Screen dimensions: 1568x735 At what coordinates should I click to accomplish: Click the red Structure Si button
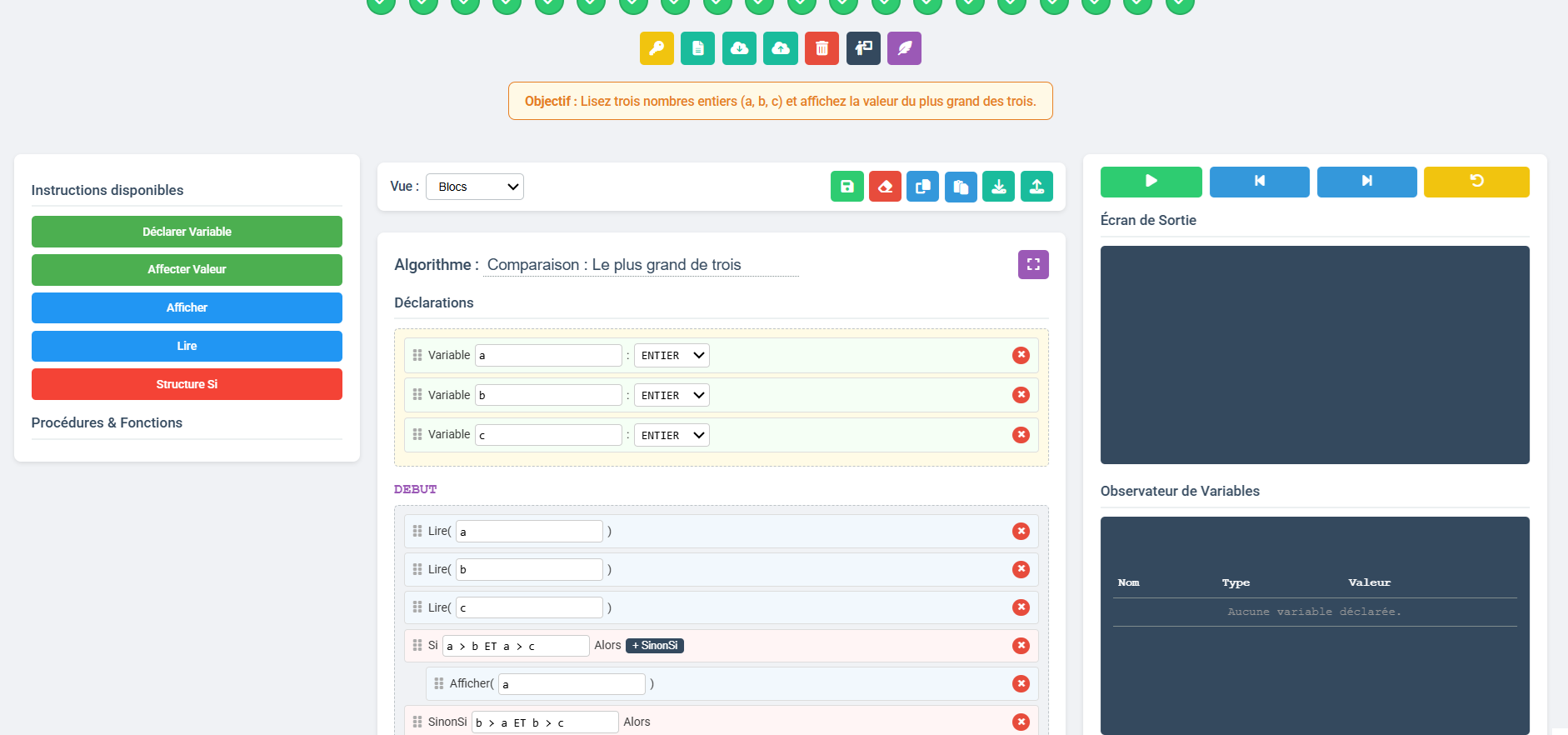point(187,384)
